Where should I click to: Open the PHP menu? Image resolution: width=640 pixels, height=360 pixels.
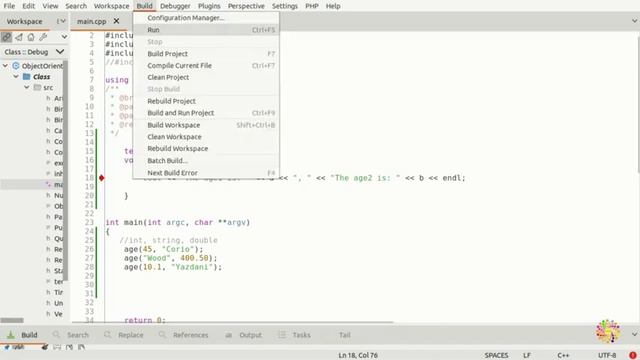click(x=312, y=6)
